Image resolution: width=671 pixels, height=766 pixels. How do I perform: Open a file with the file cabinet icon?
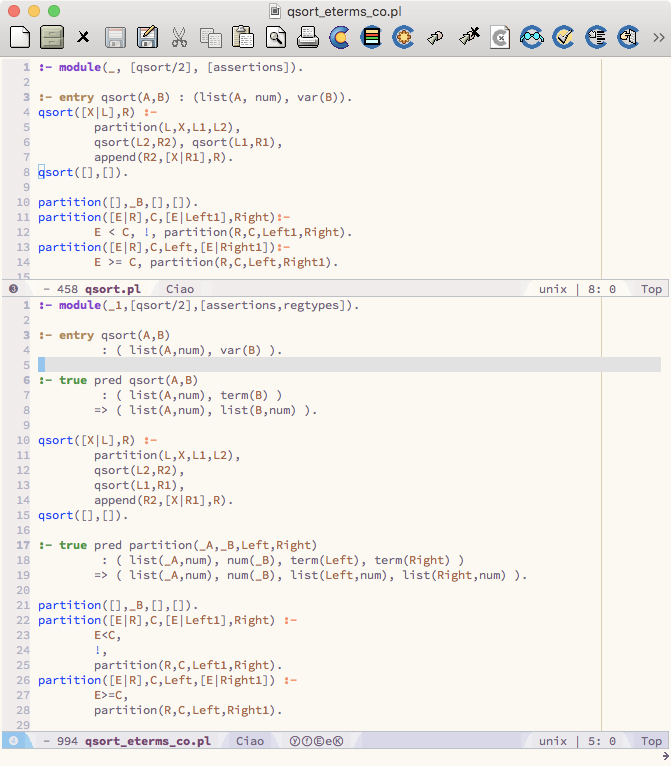(51, 38)
